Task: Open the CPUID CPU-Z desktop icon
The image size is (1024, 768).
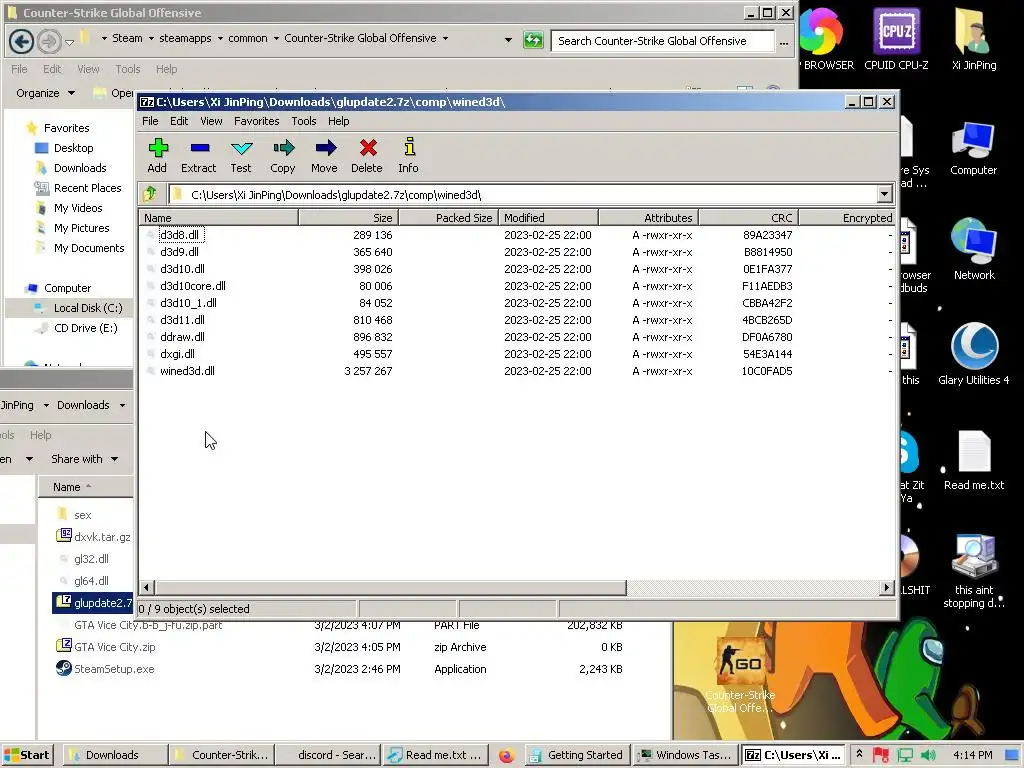Action: 896,40
